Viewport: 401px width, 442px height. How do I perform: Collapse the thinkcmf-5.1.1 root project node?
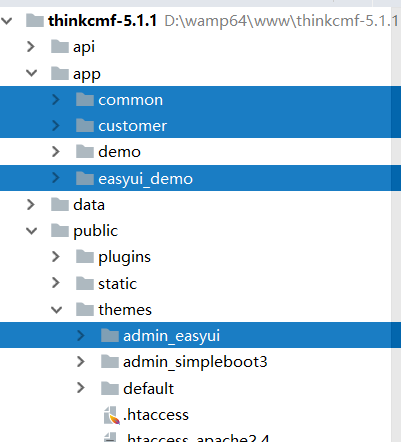click(x=7, y=21)
